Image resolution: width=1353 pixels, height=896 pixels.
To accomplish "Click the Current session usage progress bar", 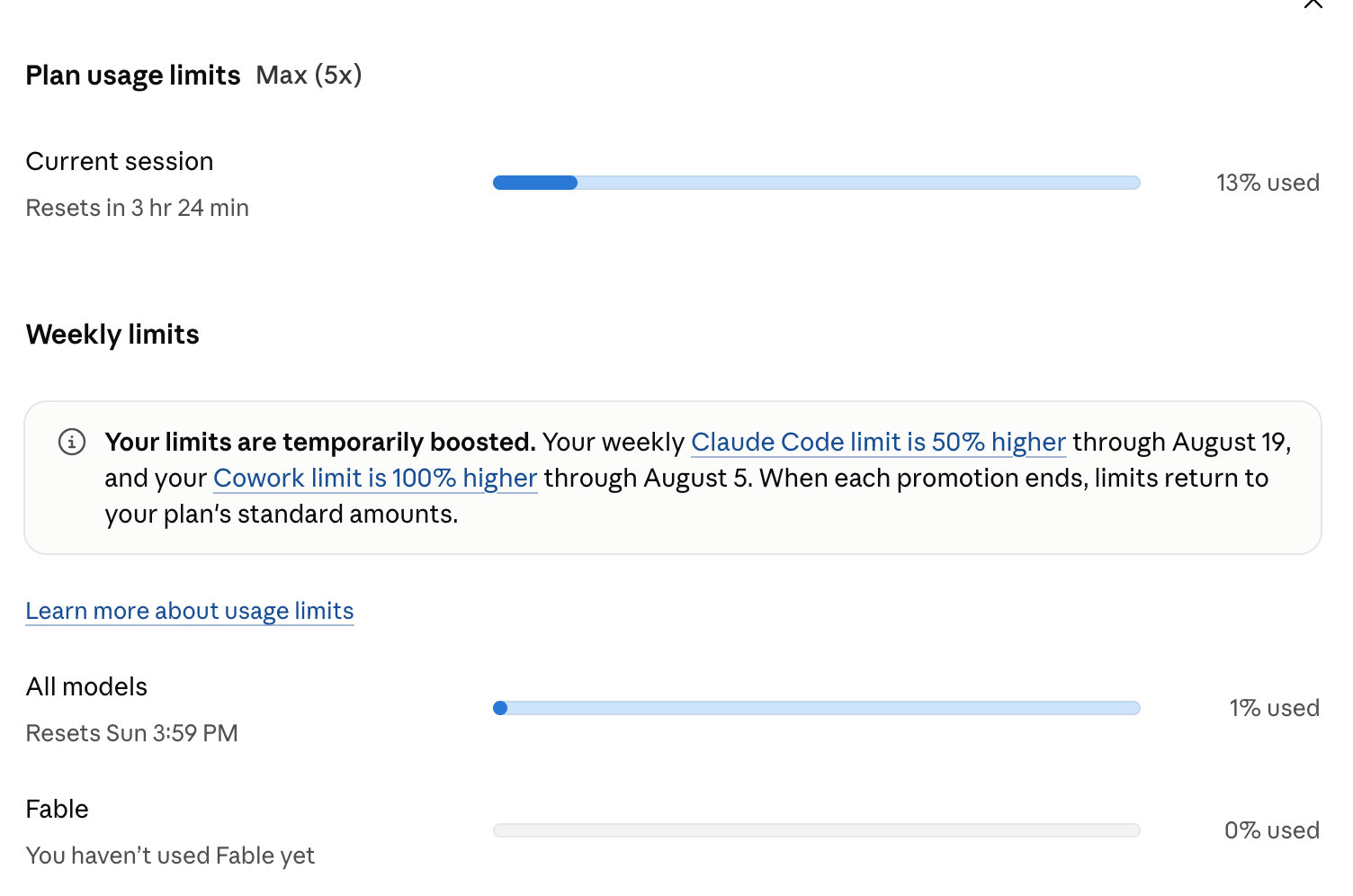I will [x=817, y=183].
